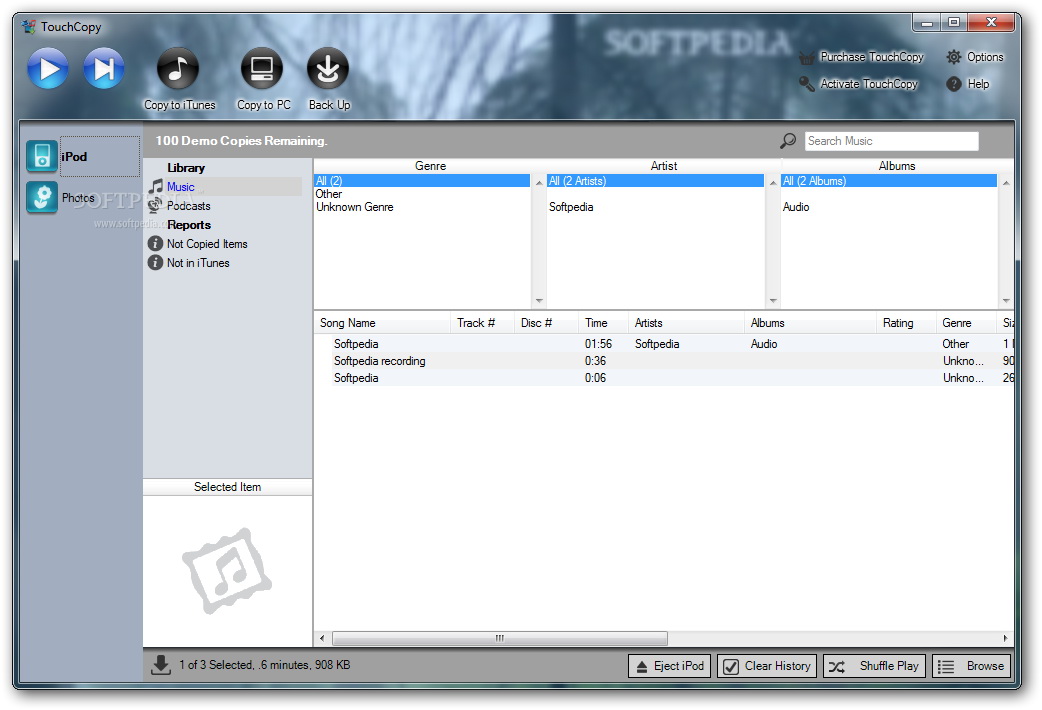This screenshot has height=710, width=1042.
Task: Click horizontal scrollbar left arrow
Action: (322, 638)
